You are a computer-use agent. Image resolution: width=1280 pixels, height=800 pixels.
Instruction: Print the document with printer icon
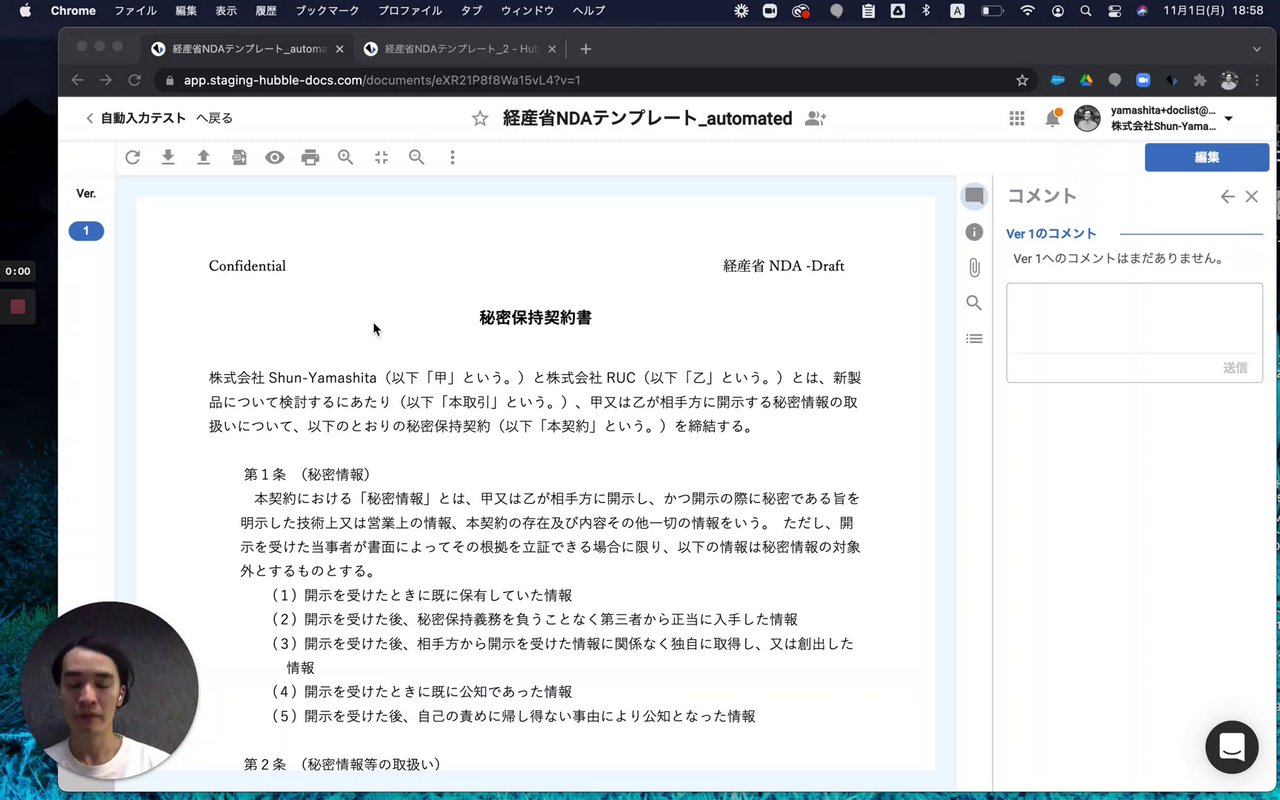pos(310,157)
